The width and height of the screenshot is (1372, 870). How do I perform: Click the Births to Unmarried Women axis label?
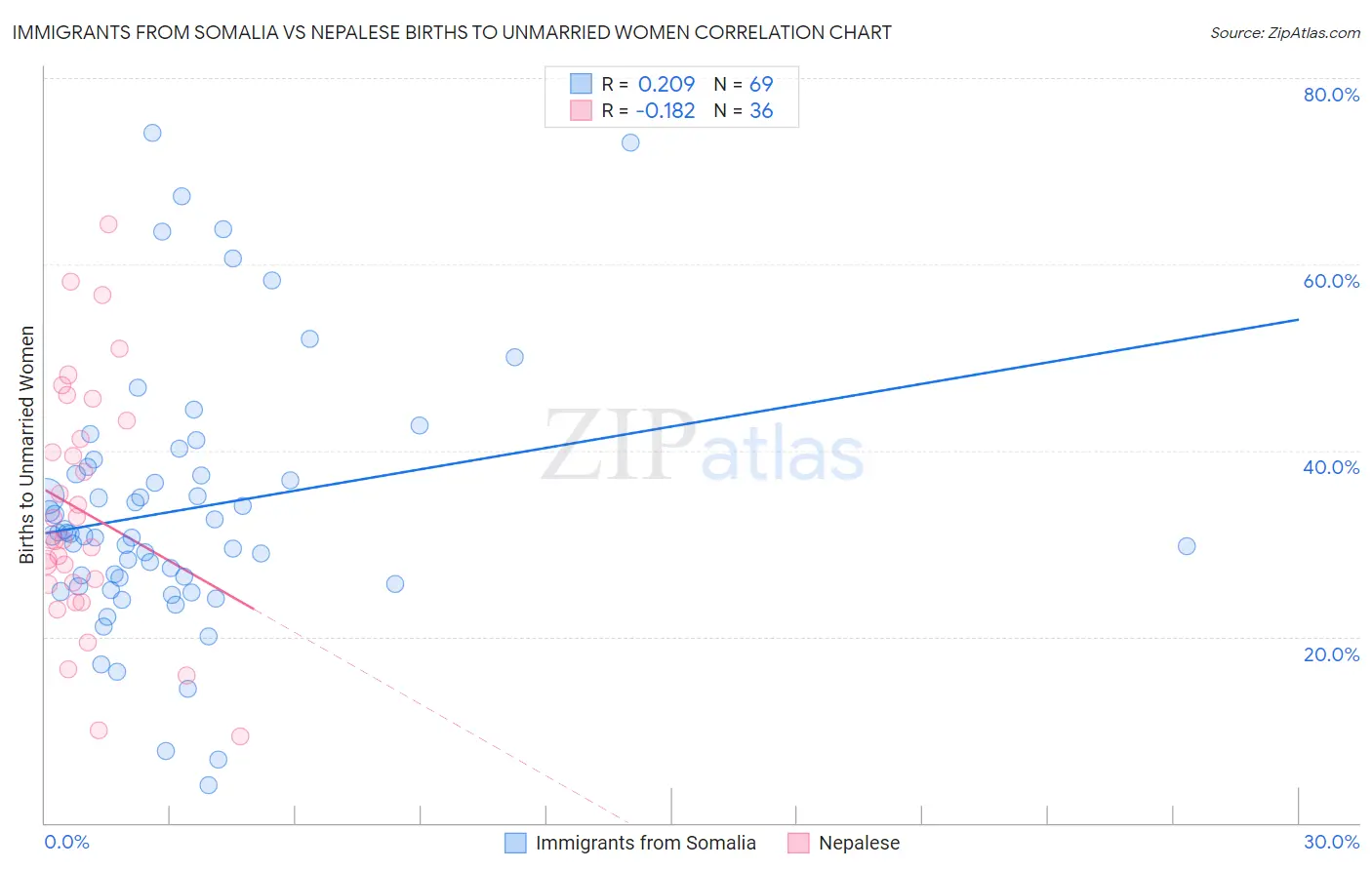click(x=26, y=445)
